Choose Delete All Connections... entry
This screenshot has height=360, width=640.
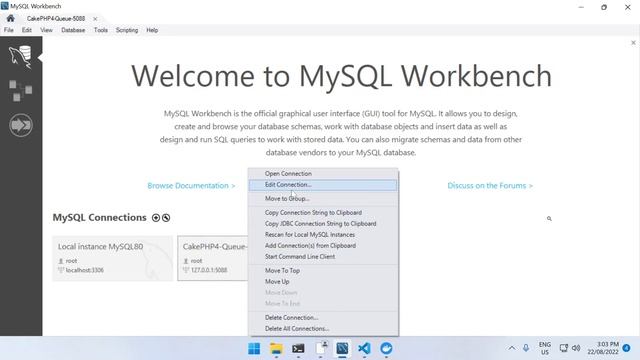tap(323, 329)
